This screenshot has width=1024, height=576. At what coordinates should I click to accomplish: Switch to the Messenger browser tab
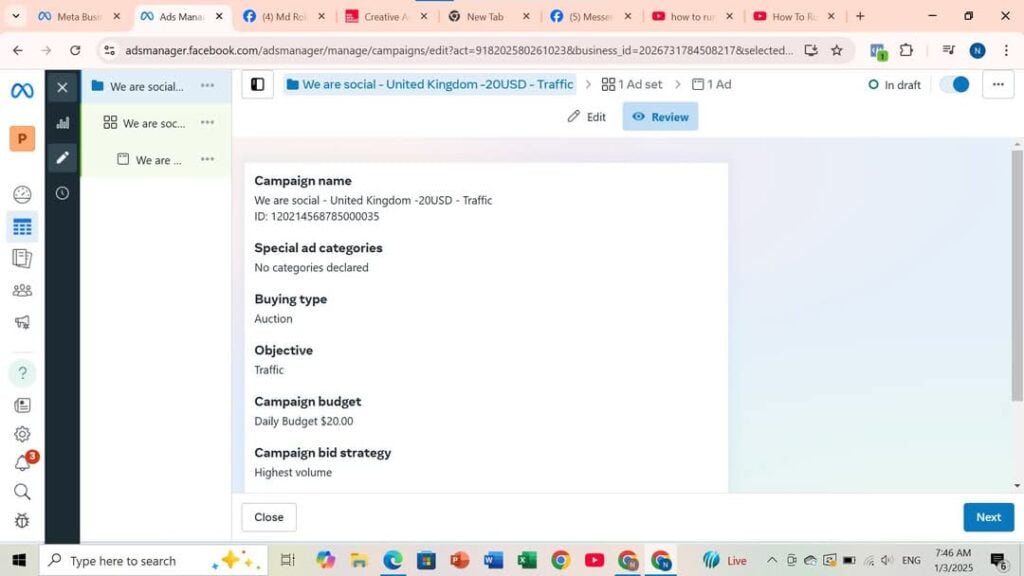coord(591,16)
